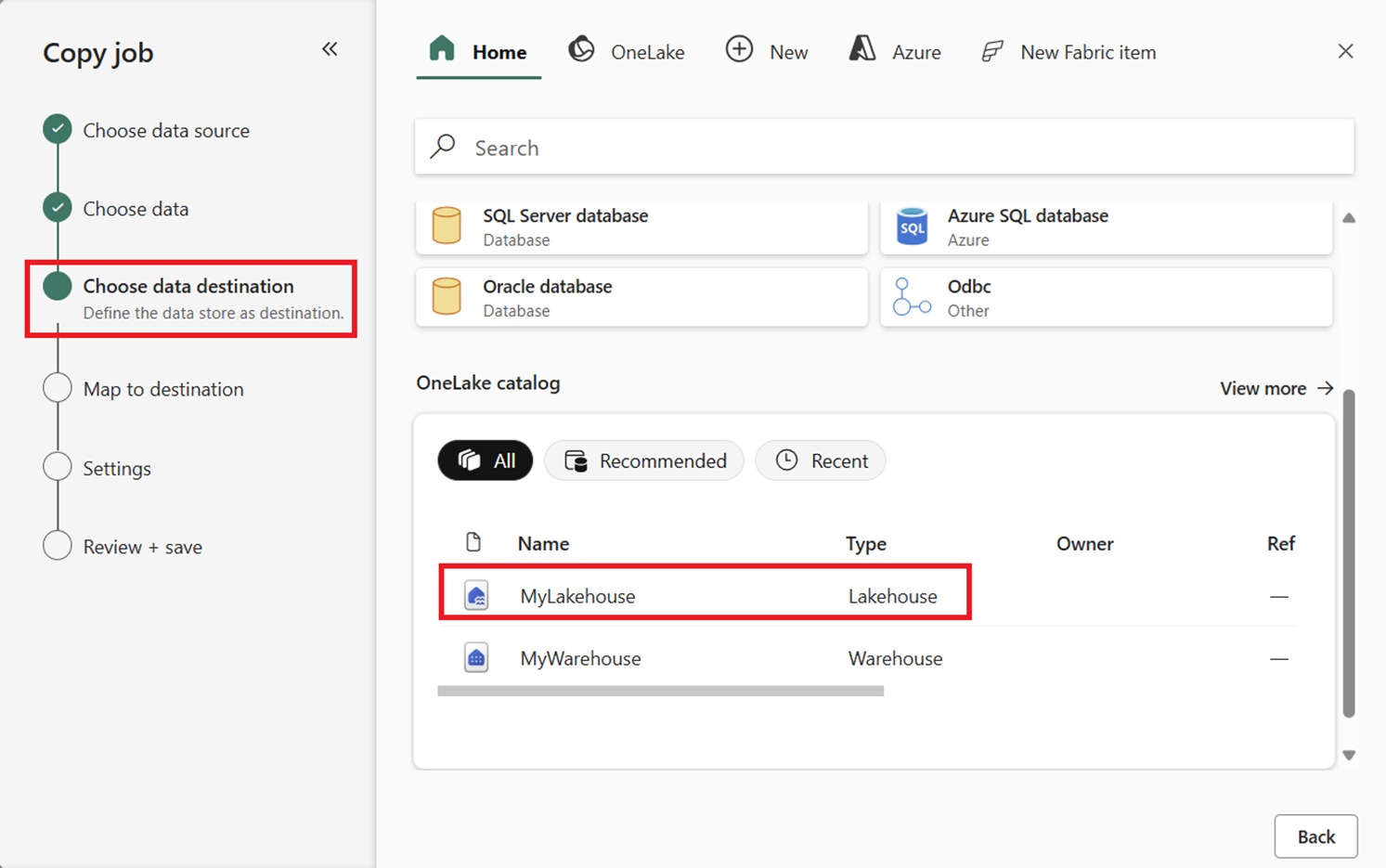This screenshot has height=868, width=1386.
Task: Click the New plus icon
Action: coord(739,50)
